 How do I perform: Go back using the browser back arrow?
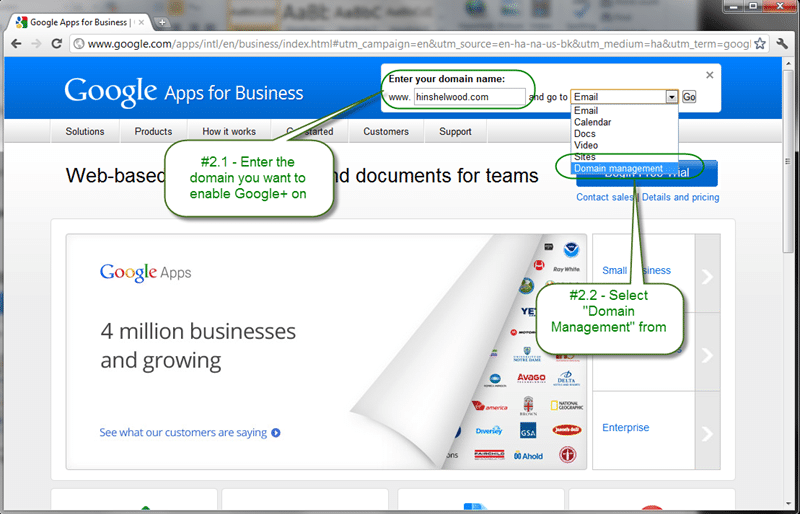tap(16, 44)
